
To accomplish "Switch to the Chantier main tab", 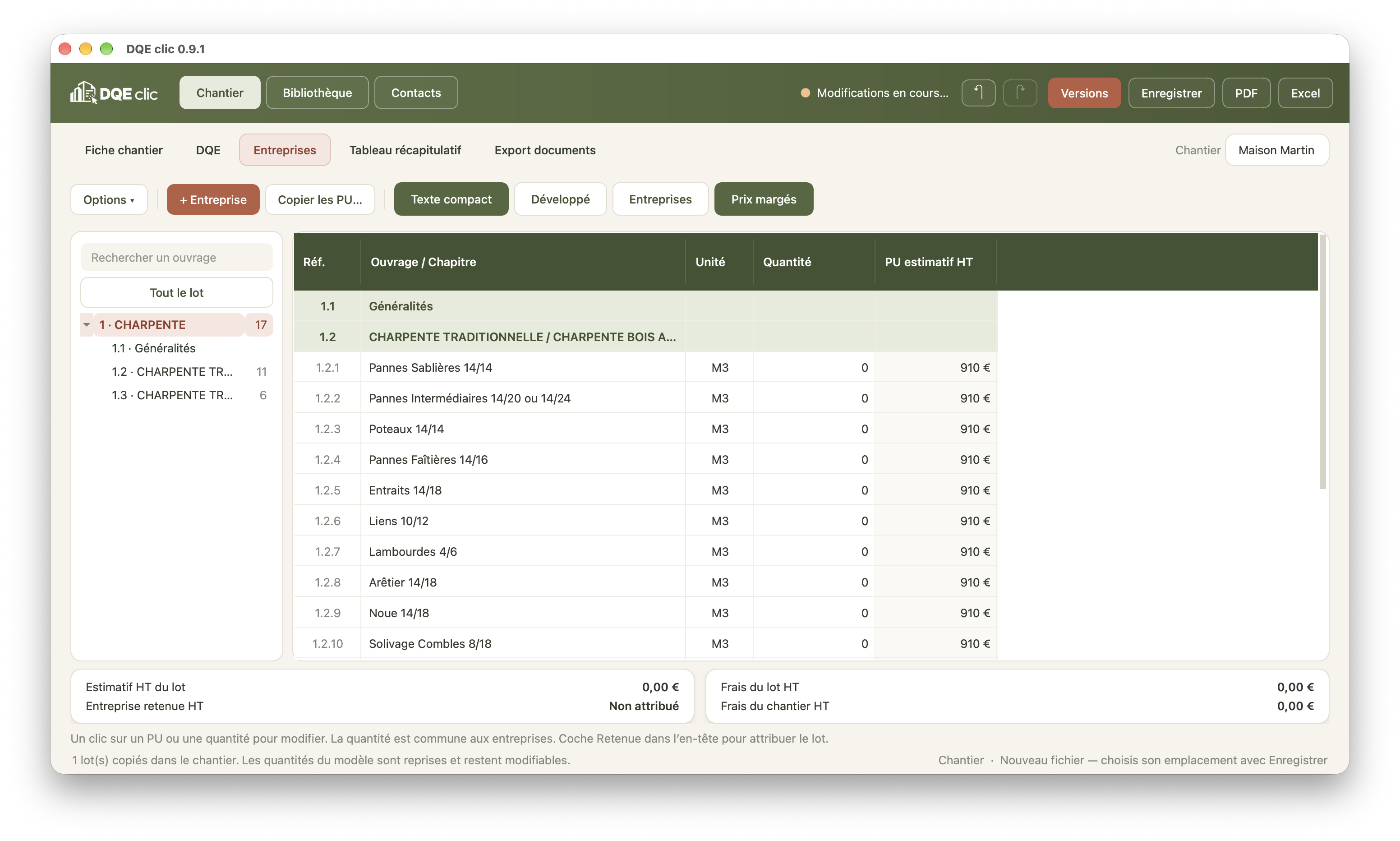I will 220,92.
